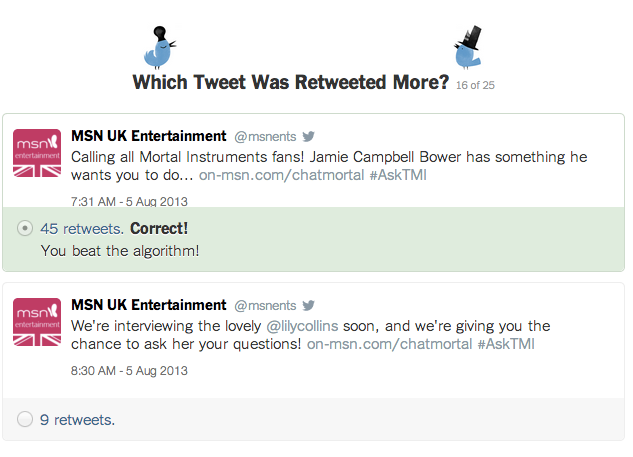This screenshot has width=633, height=457.
Task: Follow the on-msn.com/chatmortal link in the second tweet
Action: pos(390,344)
